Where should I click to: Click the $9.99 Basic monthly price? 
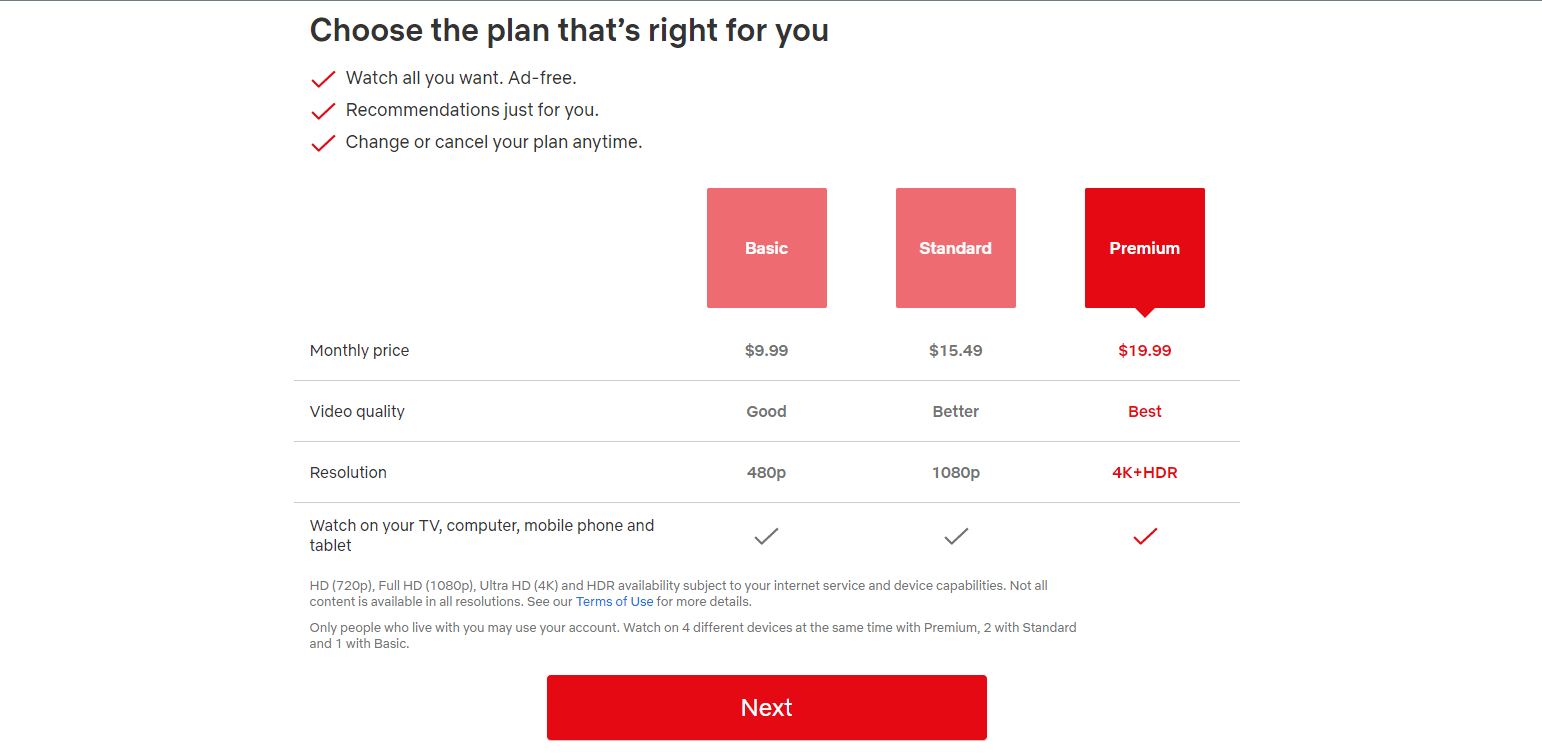[767, 351]
